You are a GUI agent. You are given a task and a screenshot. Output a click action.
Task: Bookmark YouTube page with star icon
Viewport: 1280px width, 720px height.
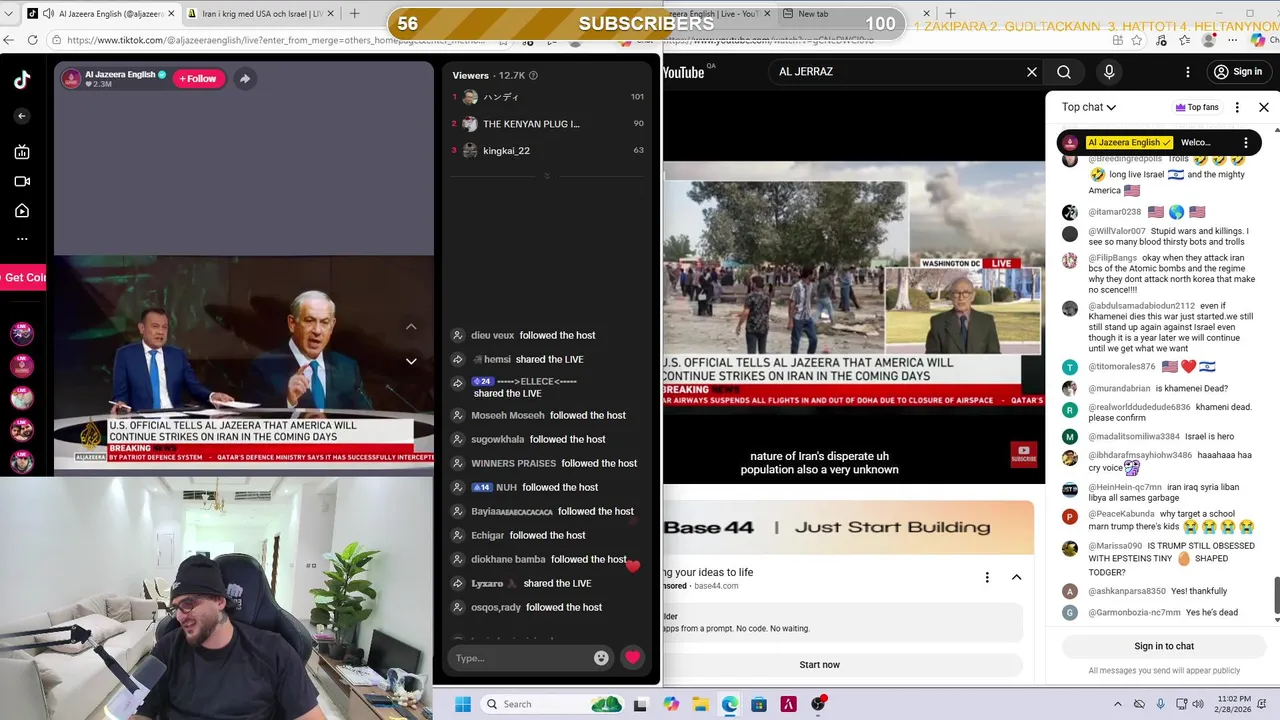coord(1136,40)
